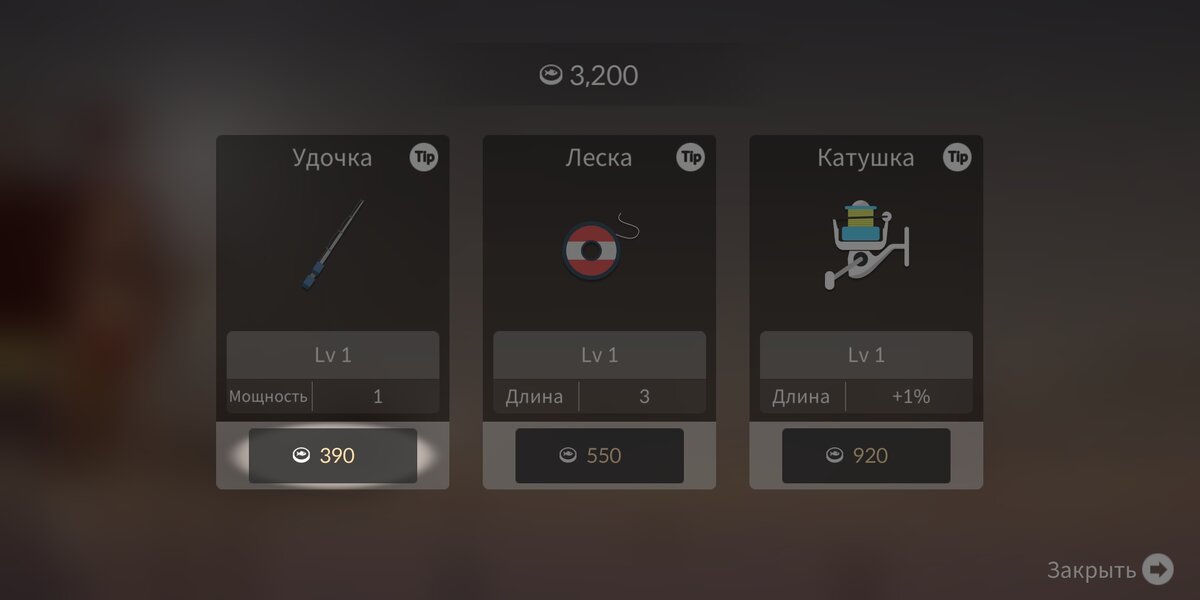1200x600 pixels.
Task: Click the Катушка card title
Action: point(866,158)
